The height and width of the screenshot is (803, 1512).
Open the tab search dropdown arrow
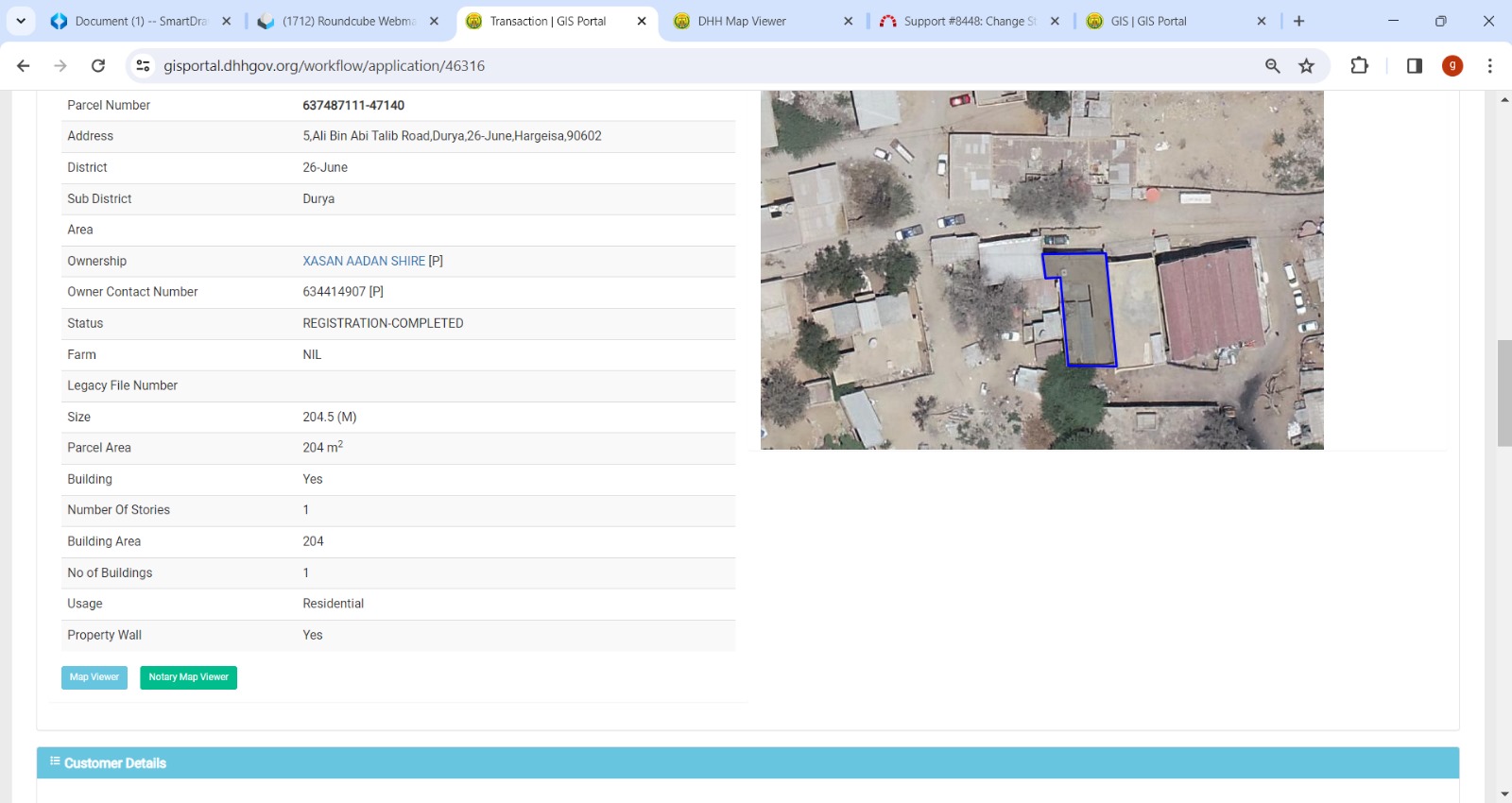point(21,21)
